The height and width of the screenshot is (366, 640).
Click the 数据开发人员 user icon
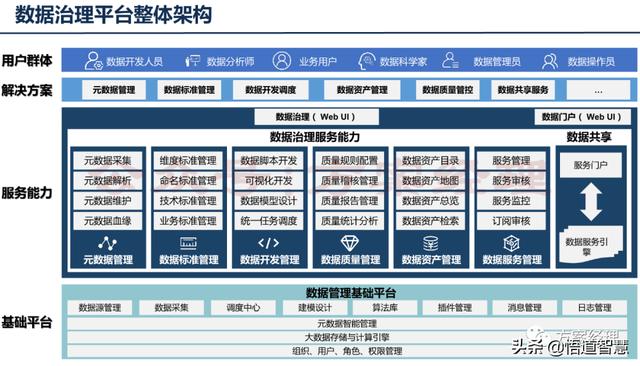[93, 61]
